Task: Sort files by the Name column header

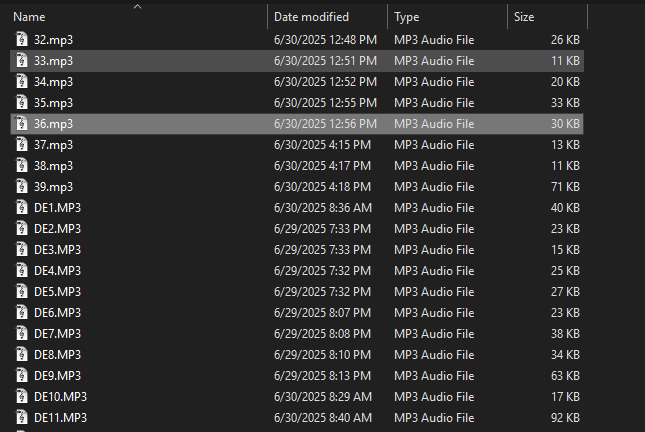Action: [29, 17]
